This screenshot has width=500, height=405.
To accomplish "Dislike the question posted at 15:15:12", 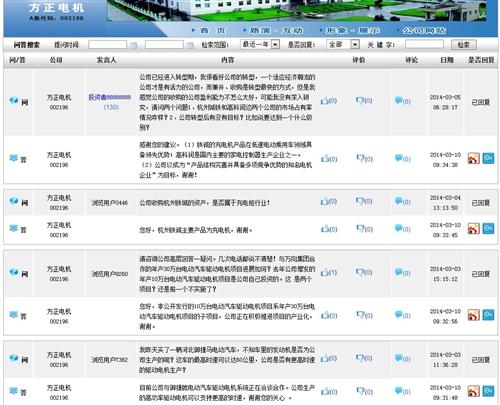I will tap(364, 273).
